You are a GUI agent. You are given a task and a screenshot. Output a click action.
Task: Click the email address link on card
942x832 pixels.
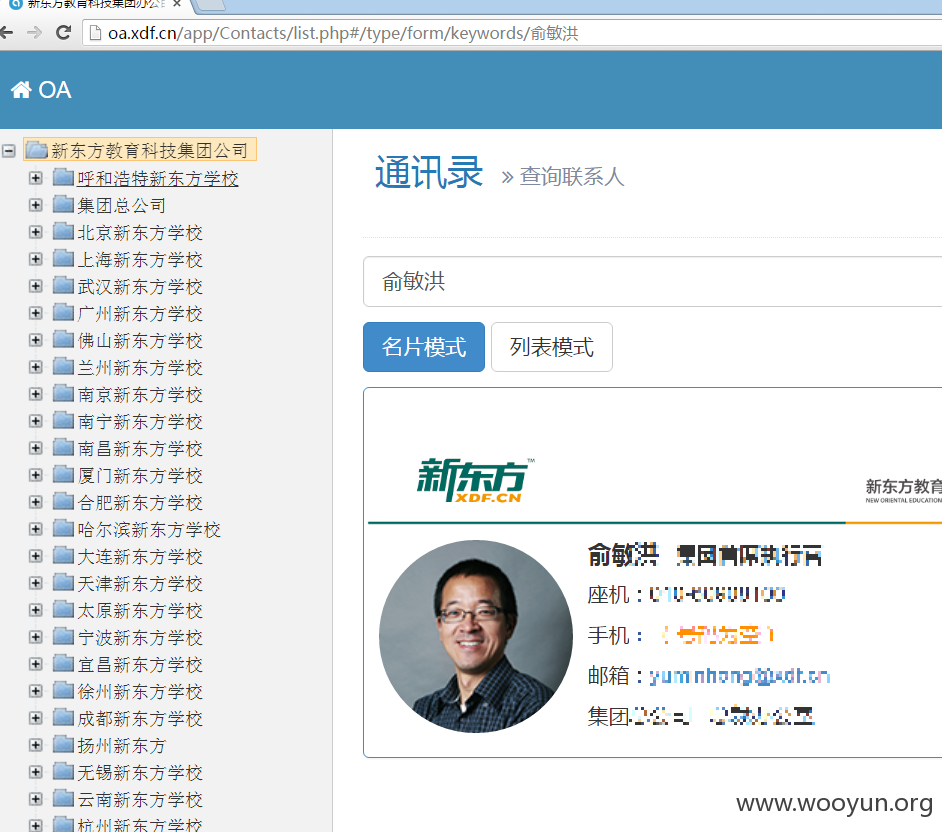pos(740,676)
